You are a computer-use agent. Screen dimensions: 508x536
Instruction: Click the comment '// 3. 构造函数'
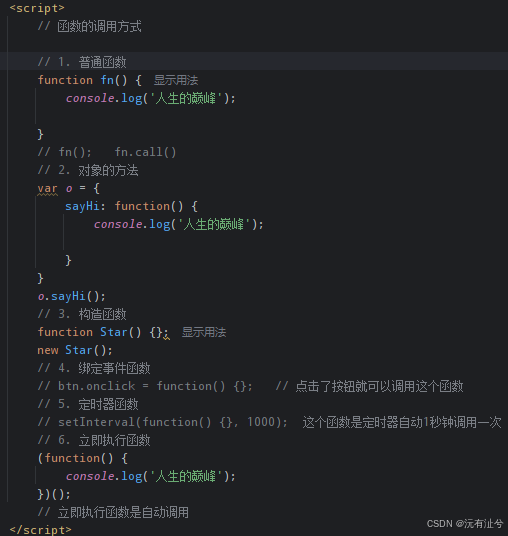(x=82, y=314)
